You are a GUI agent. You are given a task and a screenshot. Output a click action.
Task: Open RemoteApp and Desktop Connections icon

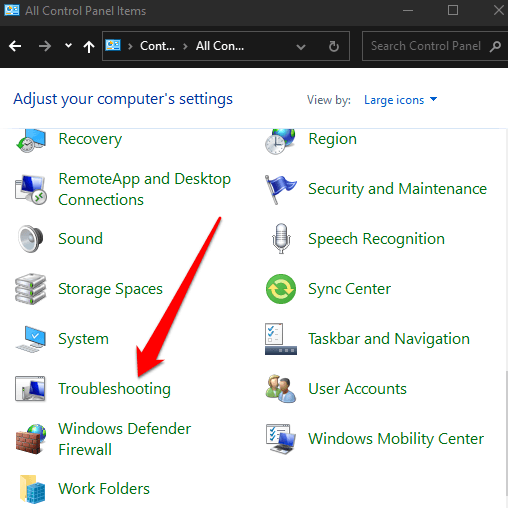point(31,189)
